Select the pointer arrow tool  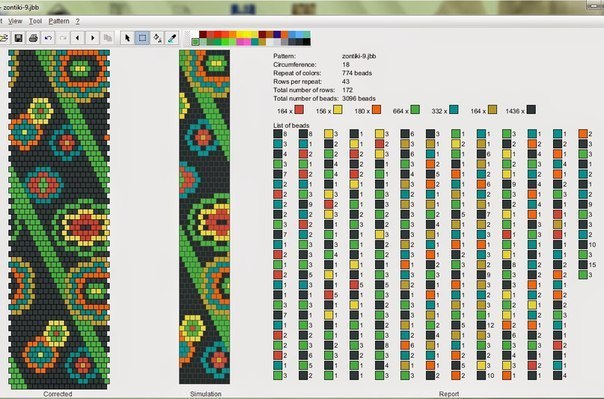[x=128, y=38]
